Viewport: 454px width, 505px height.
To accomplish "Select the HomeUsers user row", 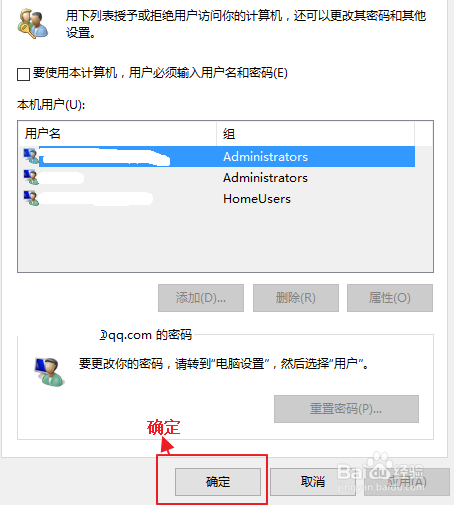I will click(217, 198).
